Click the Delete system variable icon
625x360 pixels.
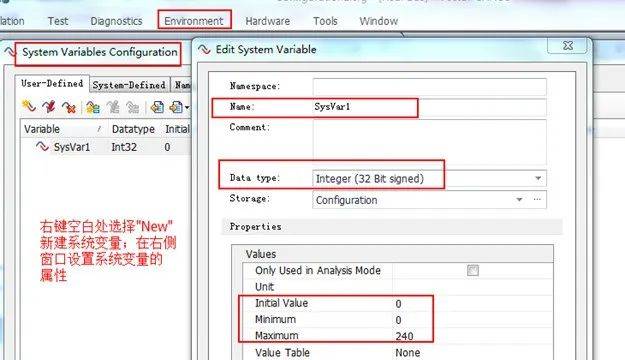(x=69, y=106)
